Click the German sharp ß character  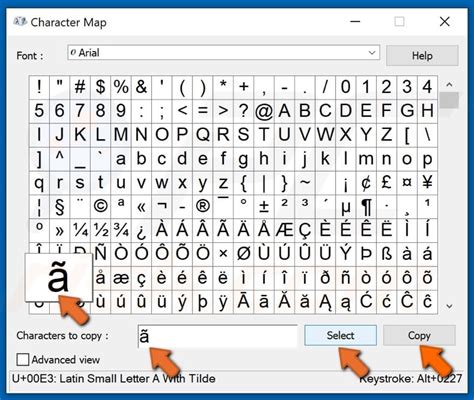tap(386, 255)
